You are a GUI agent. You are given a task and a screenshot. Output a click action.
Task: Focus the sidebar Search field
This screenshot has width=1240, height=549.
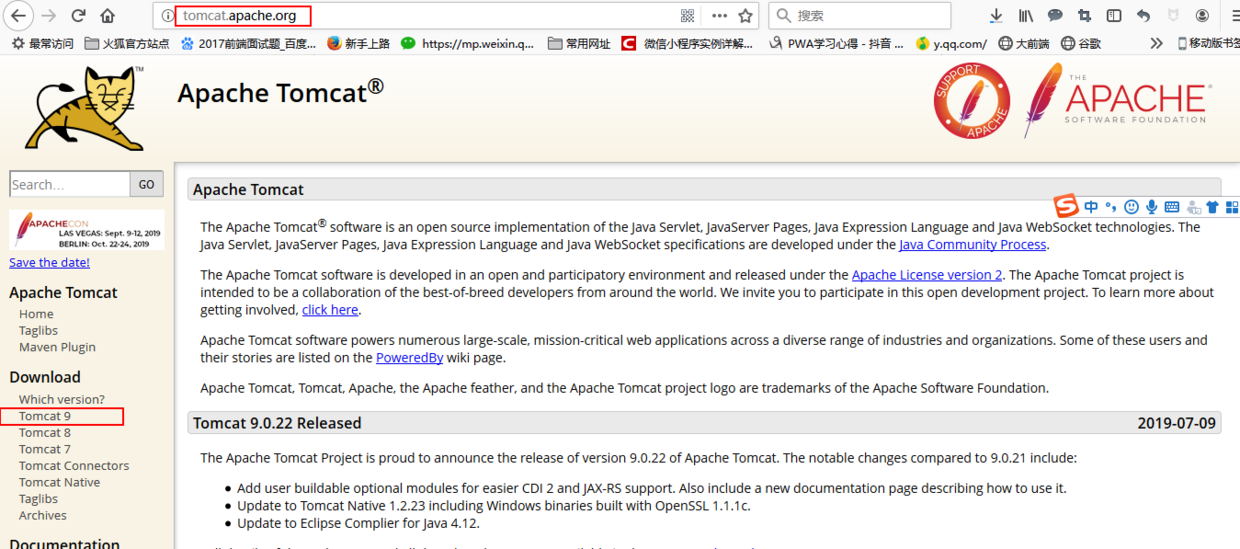(70, 184)
